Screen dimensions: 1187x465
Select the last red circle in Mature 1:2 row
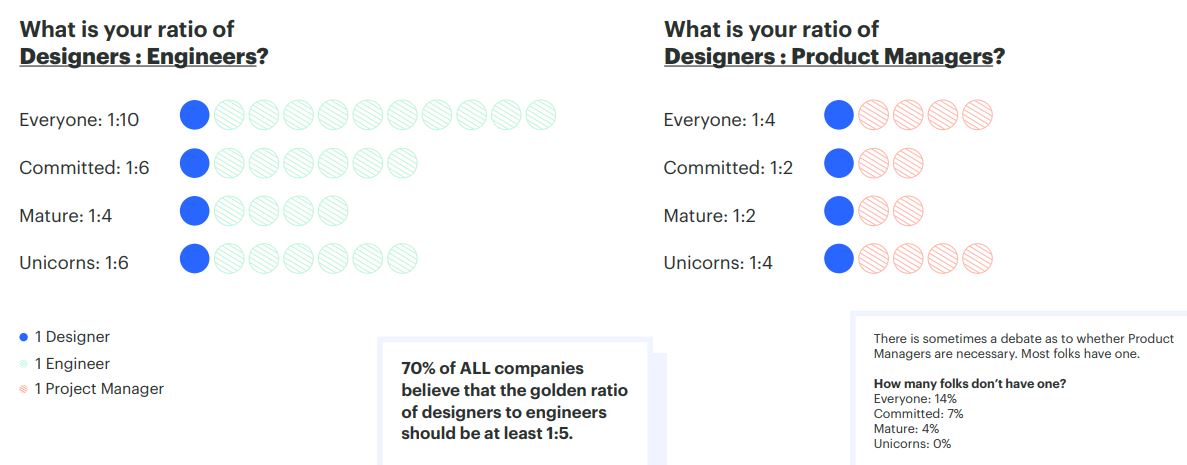[908, 211]
